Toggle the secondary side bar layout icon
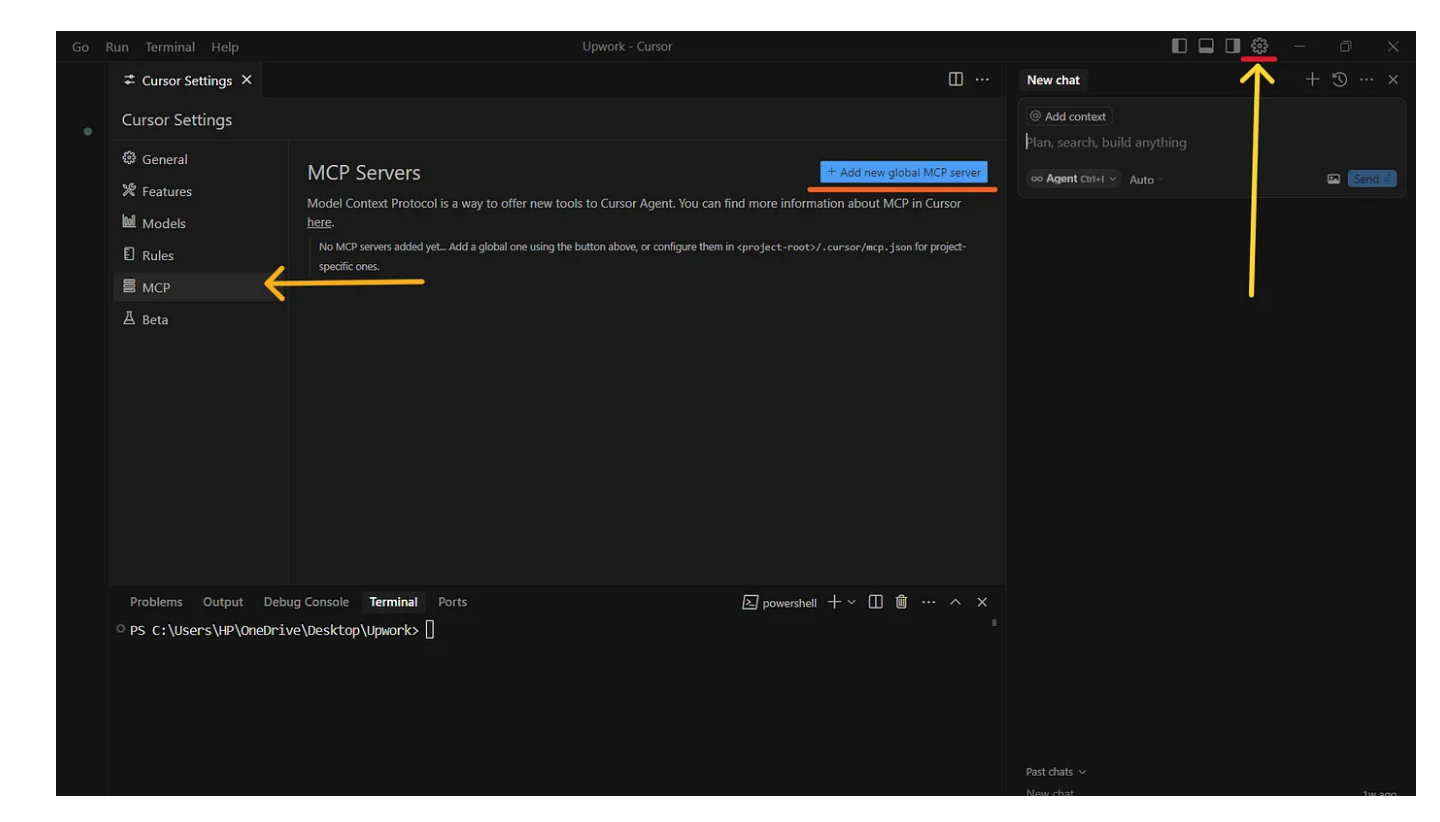 (x=1233, y=46)
